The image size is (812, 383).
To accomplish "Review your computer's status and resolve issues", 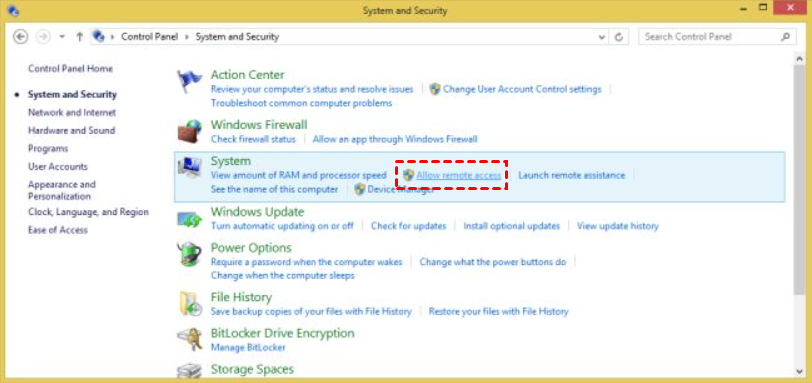I will [312, 89].
